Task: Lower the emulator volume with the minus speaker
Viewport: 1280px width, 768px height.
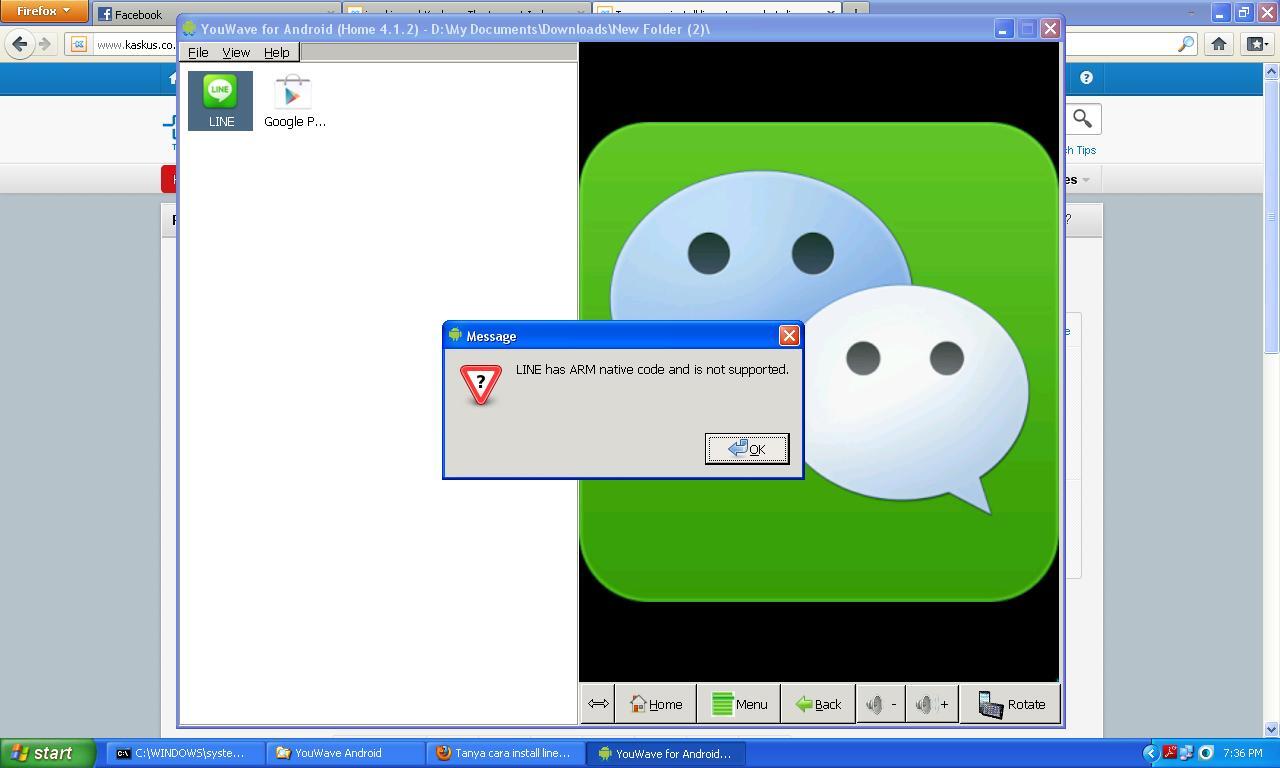Action: pyautogui.click(x=880, y=704)
